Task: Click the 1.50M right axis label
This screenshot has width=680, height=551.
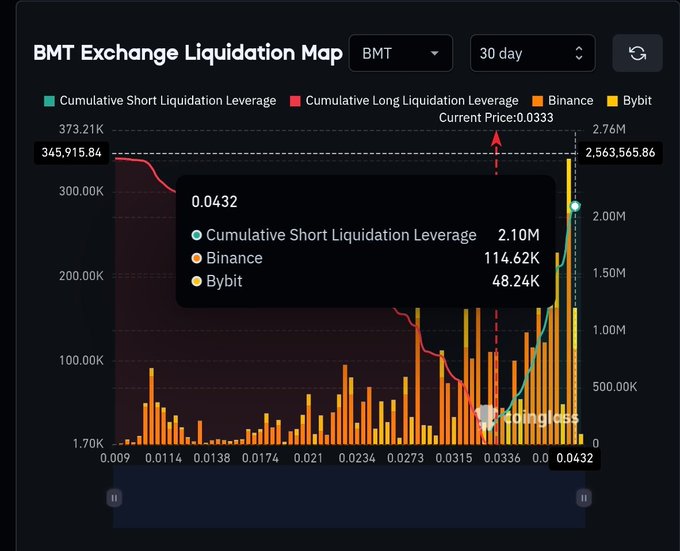Action: tap(609, 273)
